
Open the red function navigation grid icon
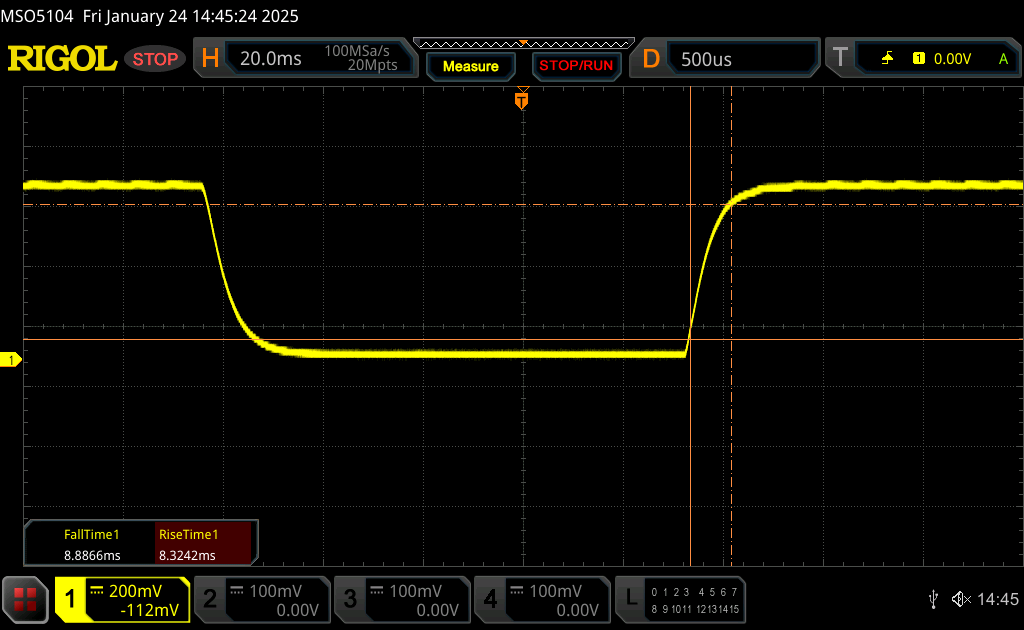[x=25, y=599]
